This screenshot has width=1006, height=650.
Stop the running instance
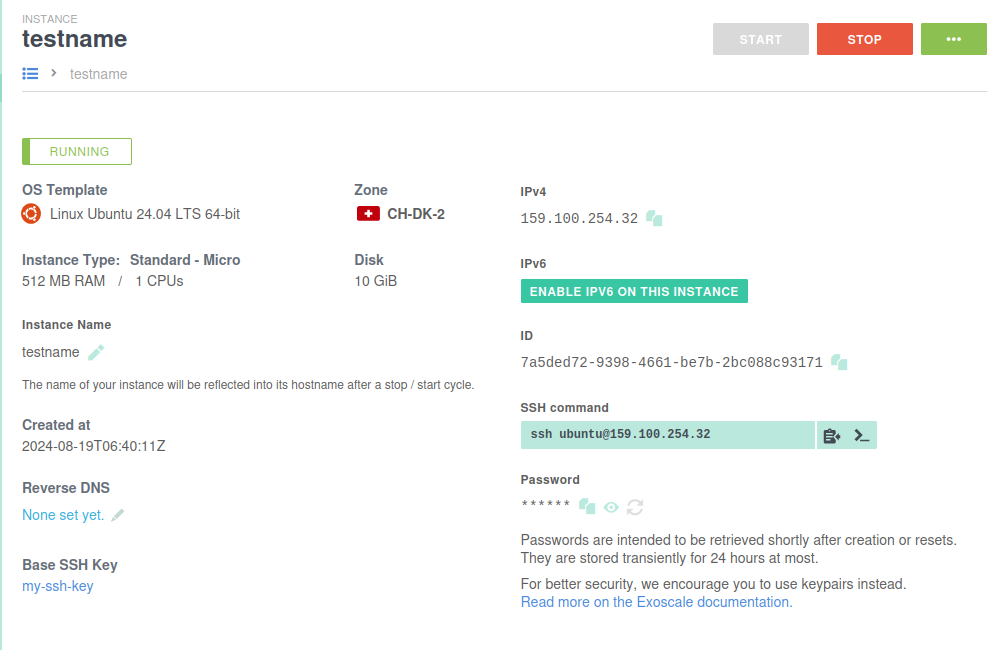point(864,39)
